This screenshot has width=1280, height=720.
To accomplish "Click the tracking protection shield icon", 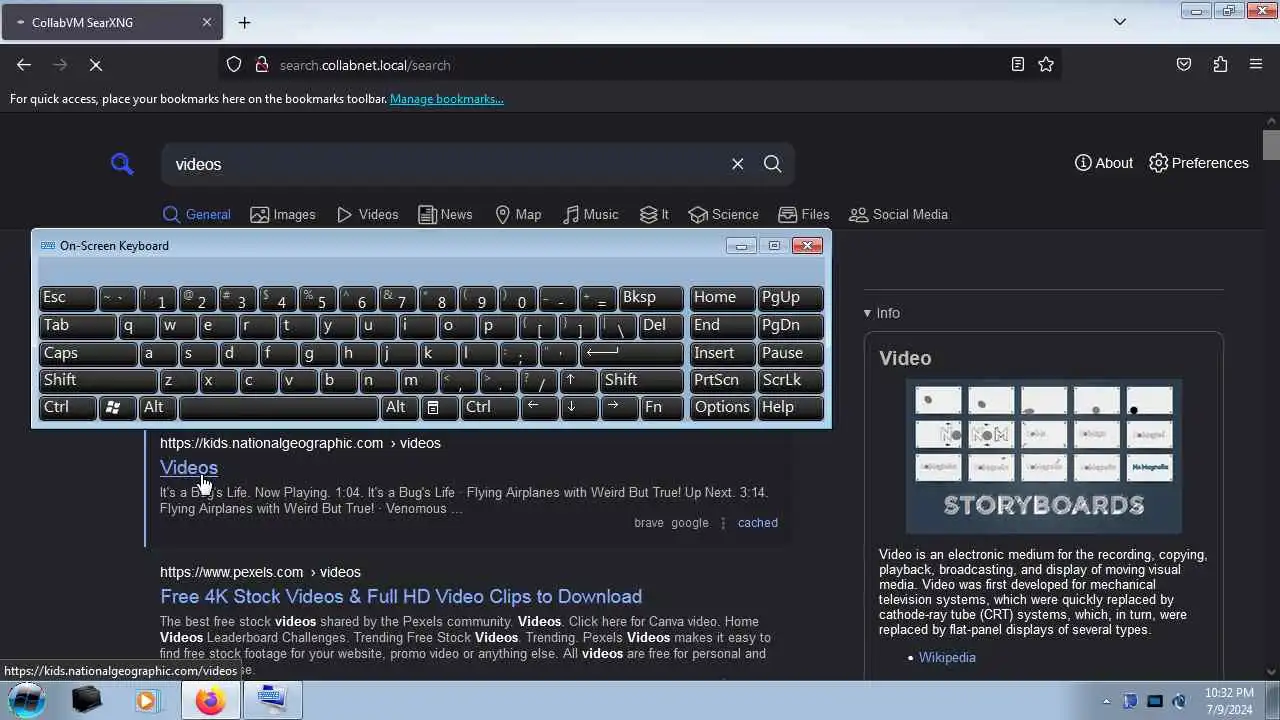I will tap(234, 65).
